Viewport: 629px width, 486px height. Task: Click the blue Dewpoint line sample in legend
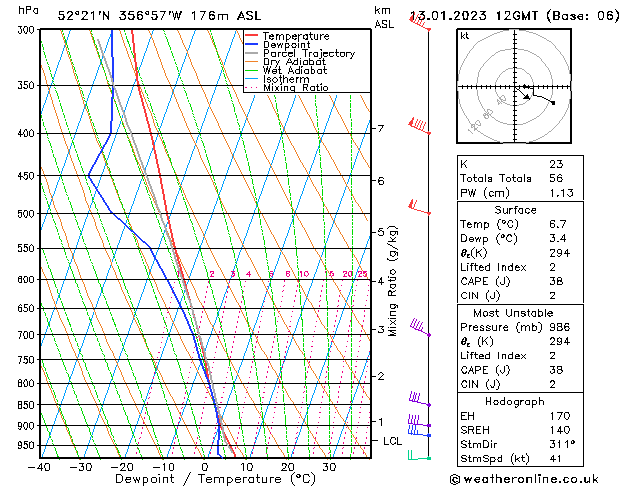click(252, 44)
